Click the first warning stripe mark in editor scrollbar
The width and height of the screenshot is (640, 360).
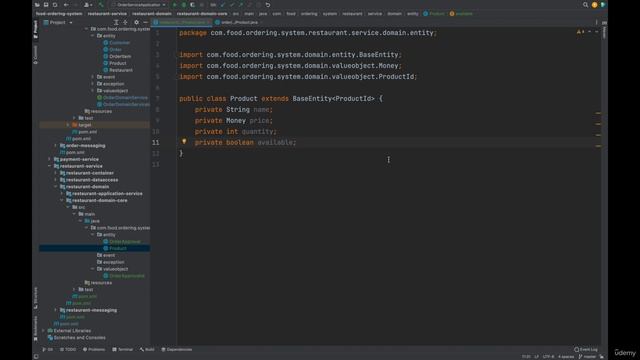click(598, 113)
